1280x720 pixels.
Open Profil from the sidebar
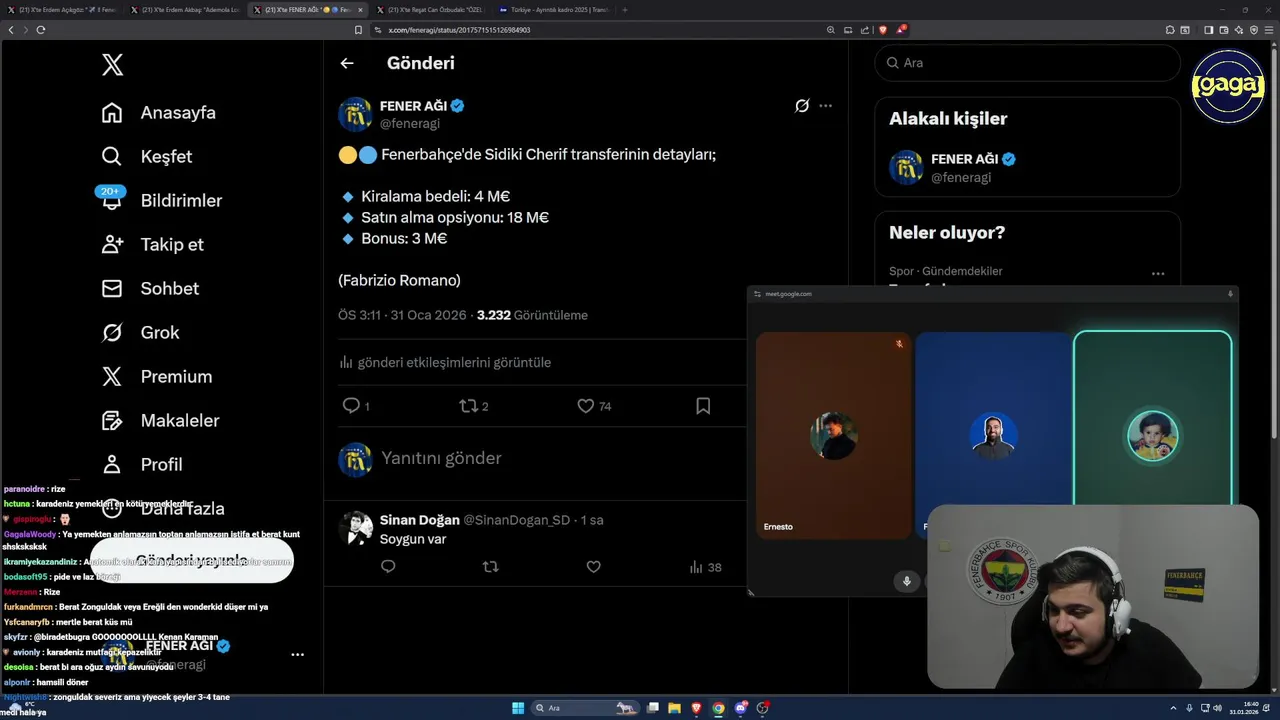(x=142, y=465)
